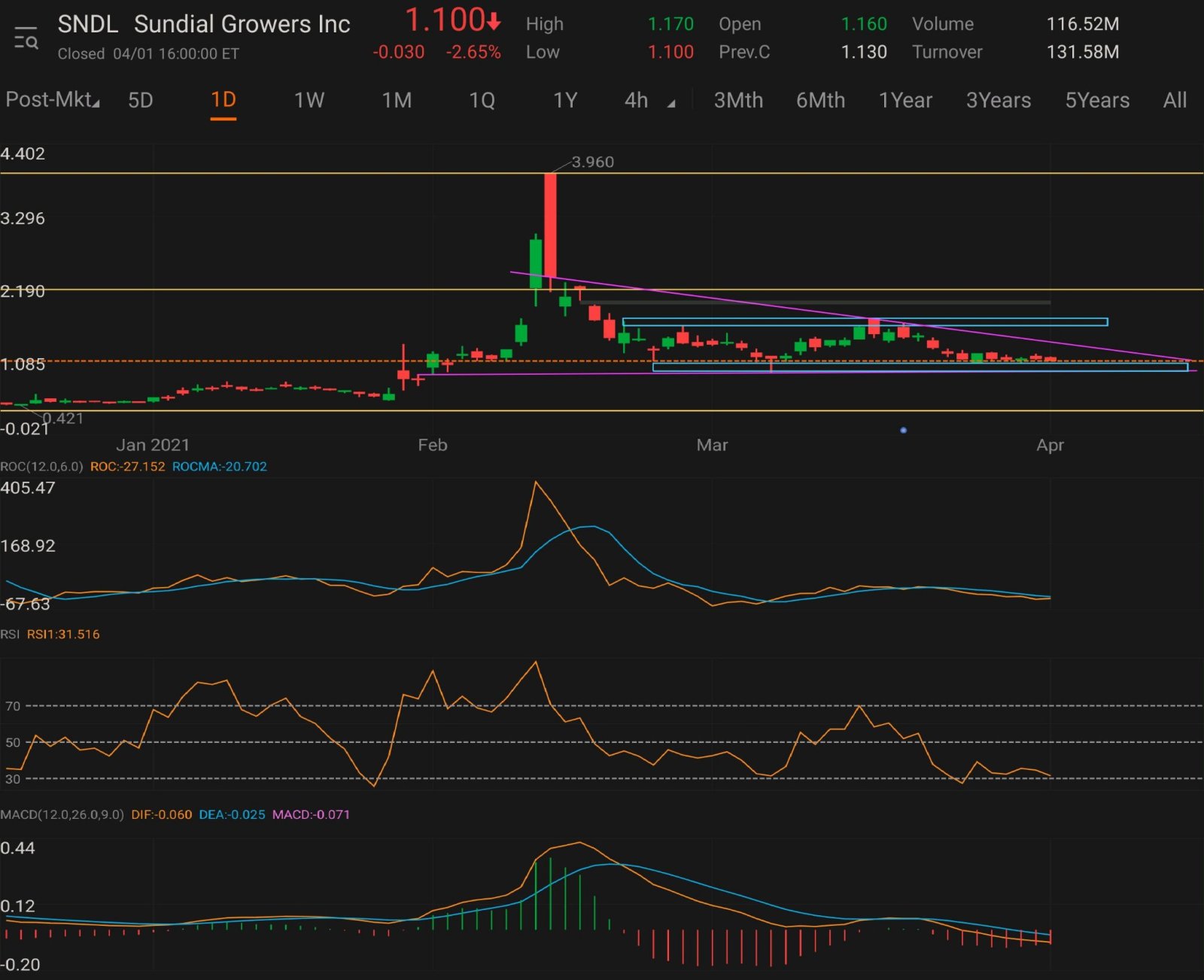This screenshot has width=1204, height=980.
Task: Choose the 1Q timeframe
Action: coord(482,100)
